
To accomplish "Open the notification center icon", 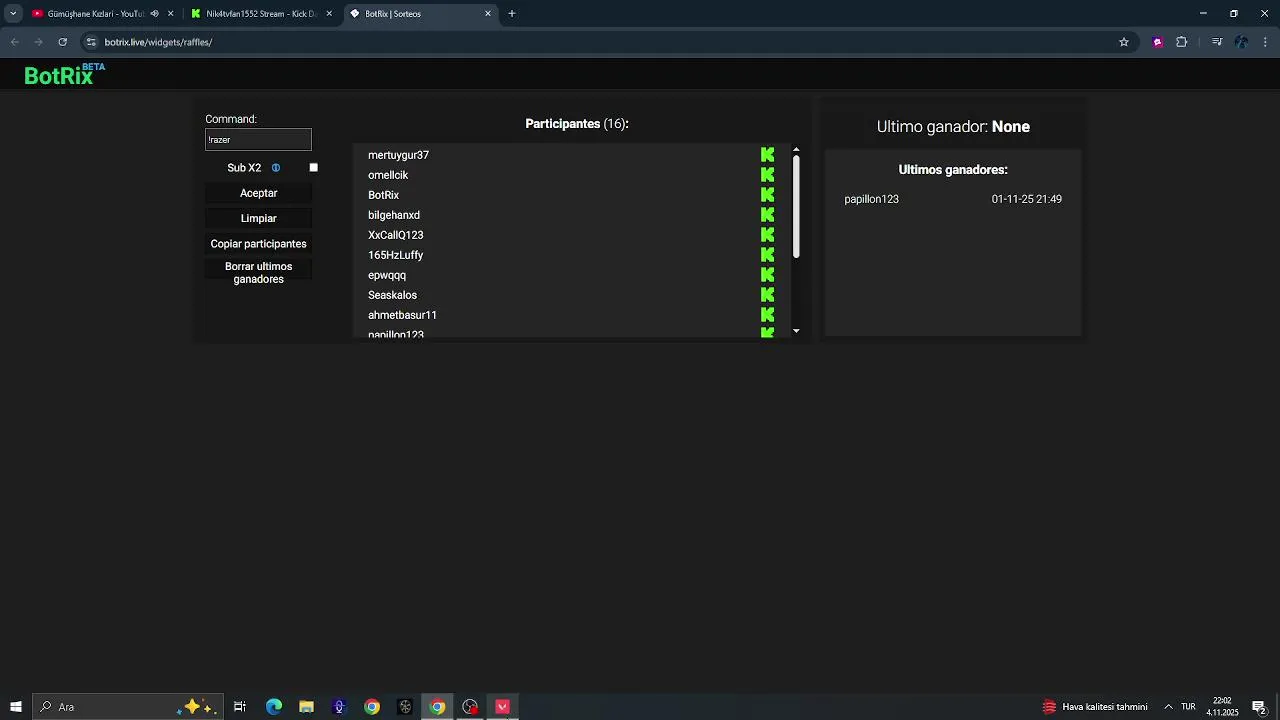I will point(1259,707).
